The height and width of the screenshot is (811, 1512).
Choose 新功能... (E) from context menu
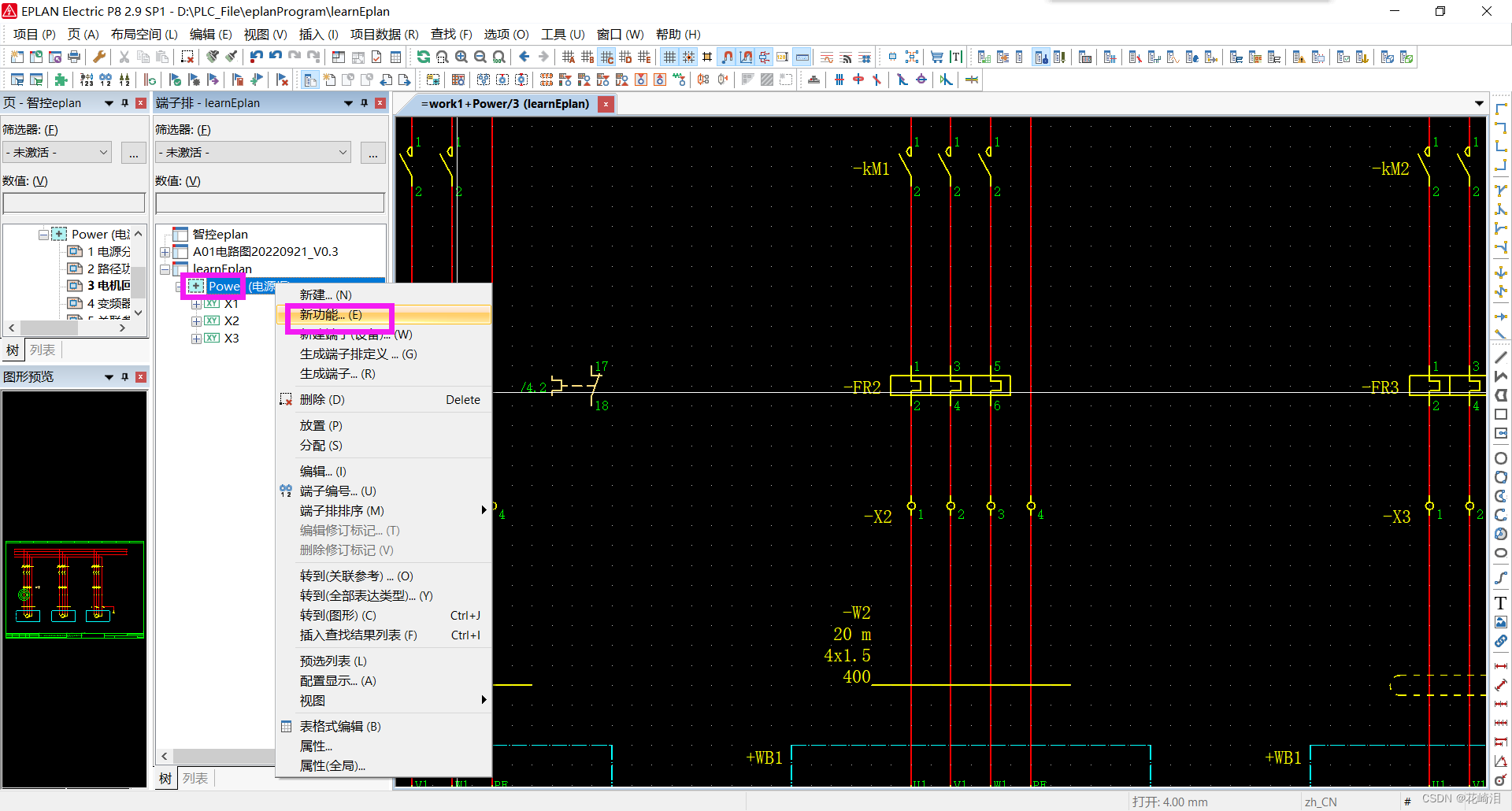(384, 314)
